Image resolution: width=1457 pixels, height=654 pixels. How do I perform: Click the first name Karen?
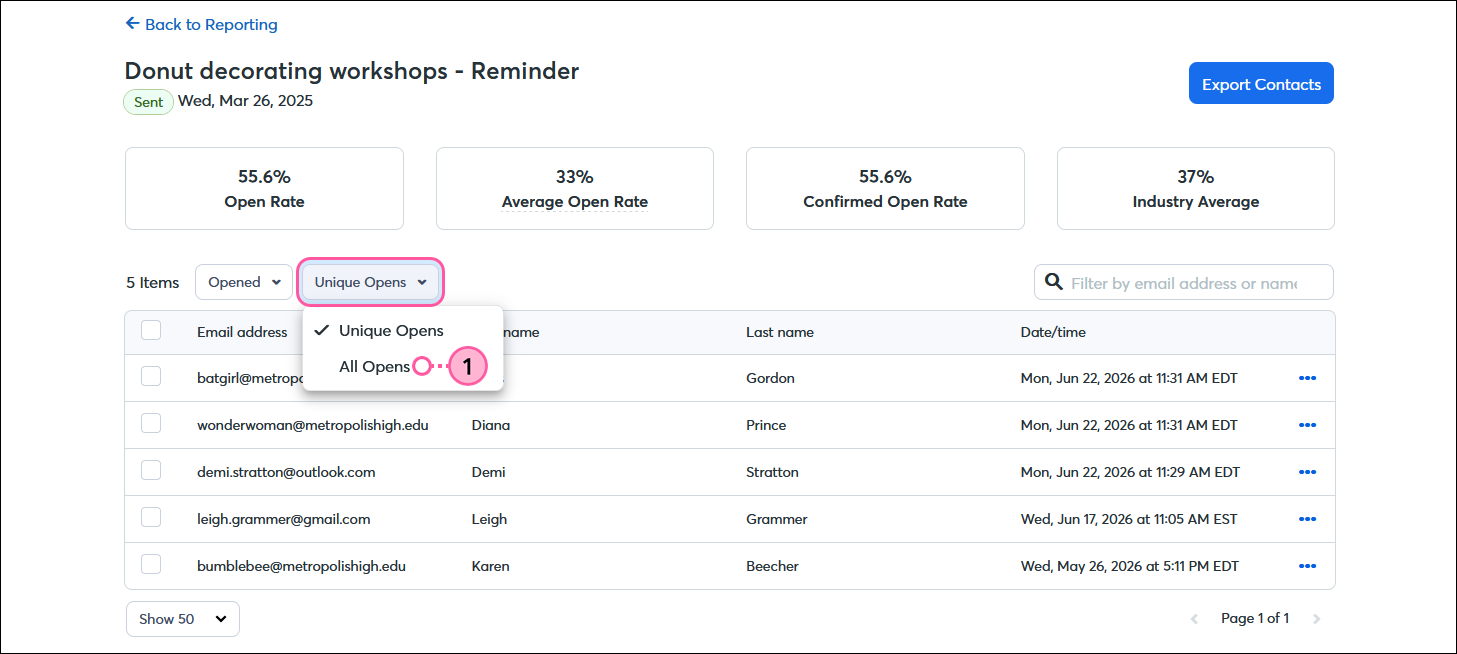490,566
